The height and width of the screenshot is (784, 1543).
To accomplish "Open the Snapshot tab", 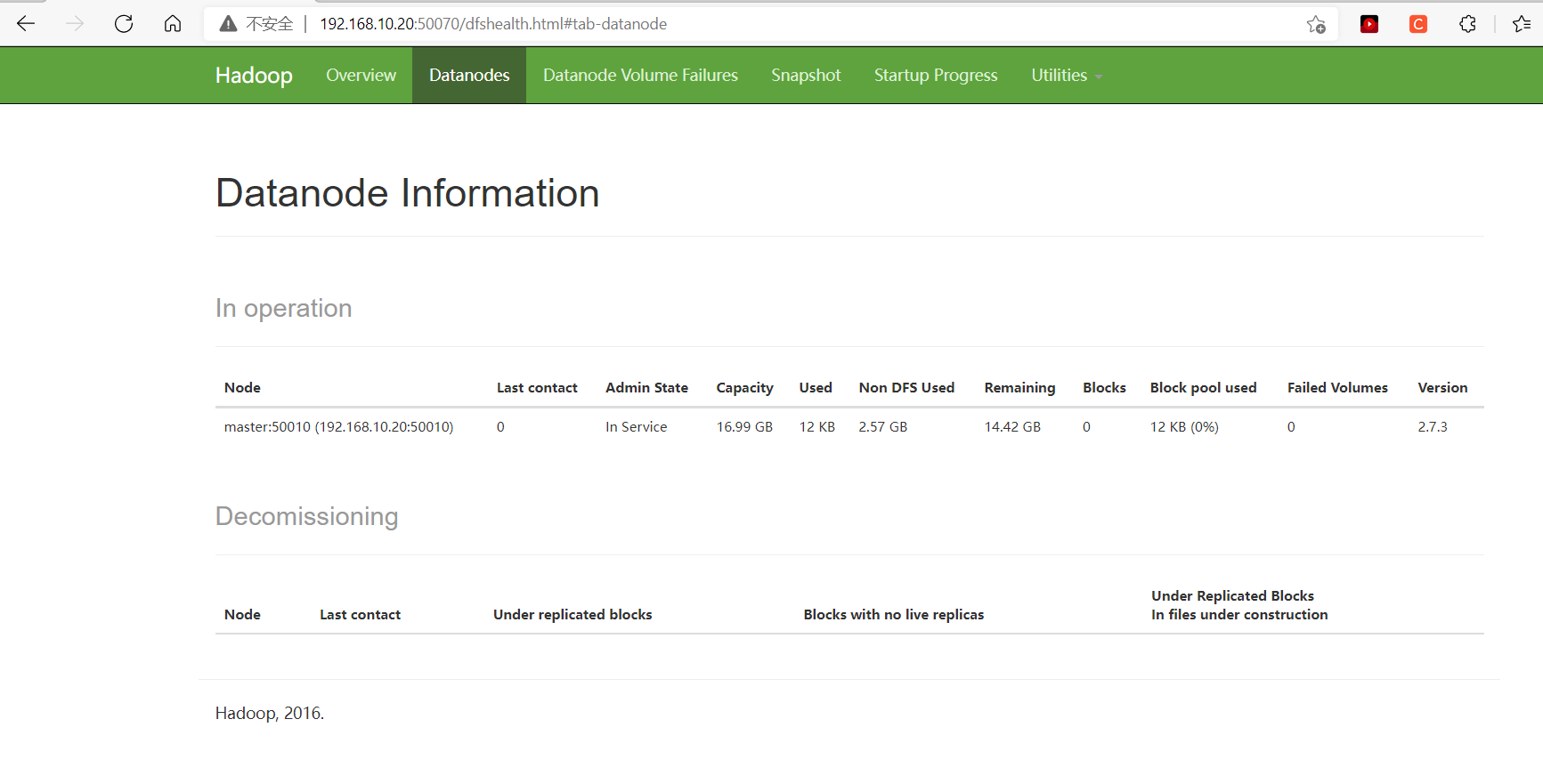I will [806, 76].
